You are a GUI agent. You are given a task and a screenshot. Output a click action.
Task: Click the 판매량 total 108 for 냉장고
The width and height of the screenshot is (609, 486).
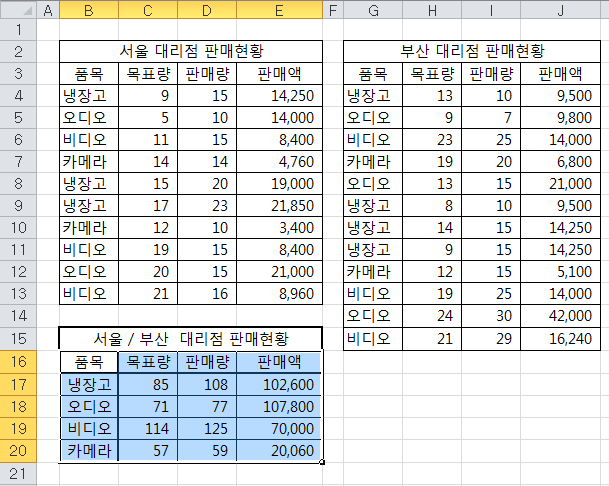[x=207, y=385]
